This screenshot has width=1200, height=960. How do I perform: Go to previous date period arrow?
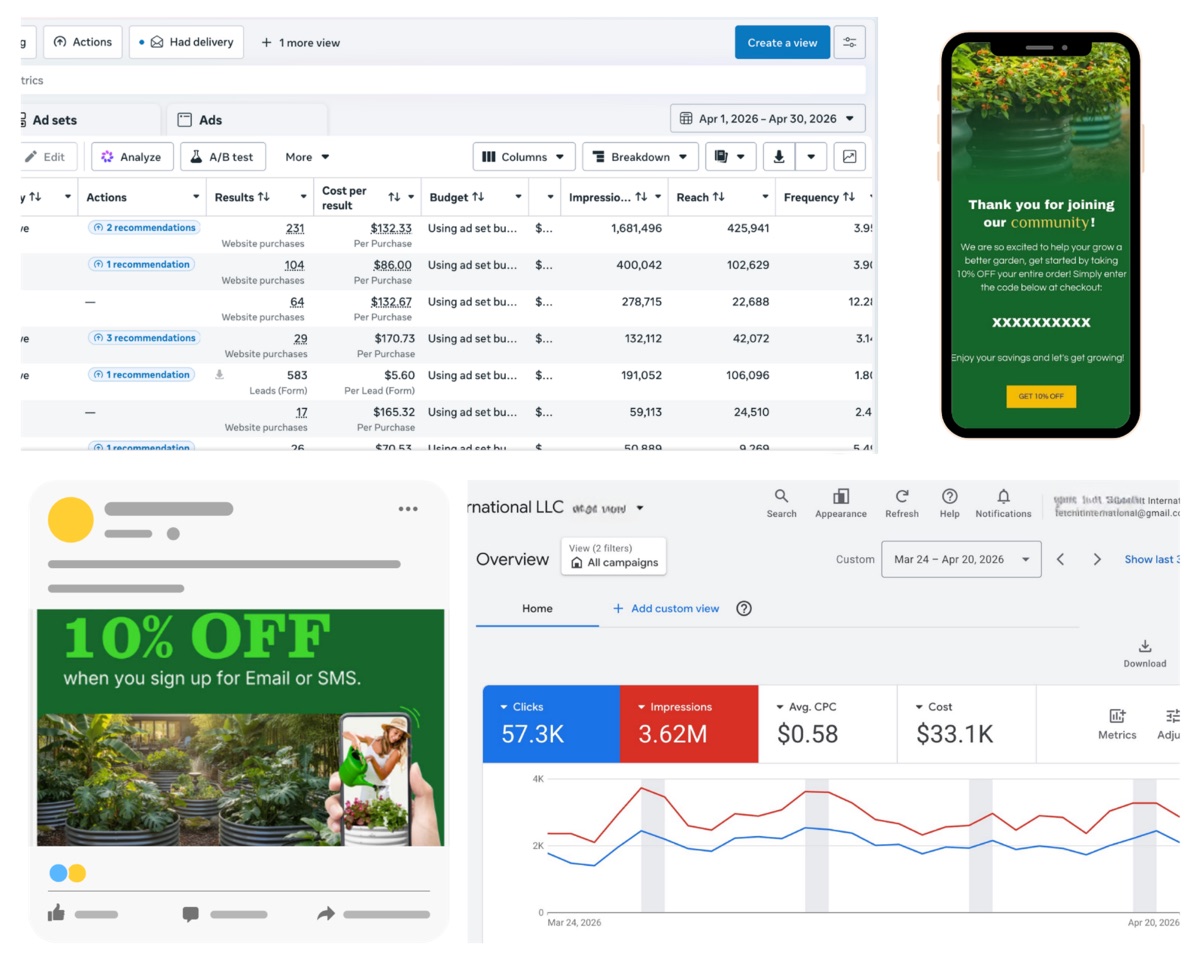click(1061, 559)
